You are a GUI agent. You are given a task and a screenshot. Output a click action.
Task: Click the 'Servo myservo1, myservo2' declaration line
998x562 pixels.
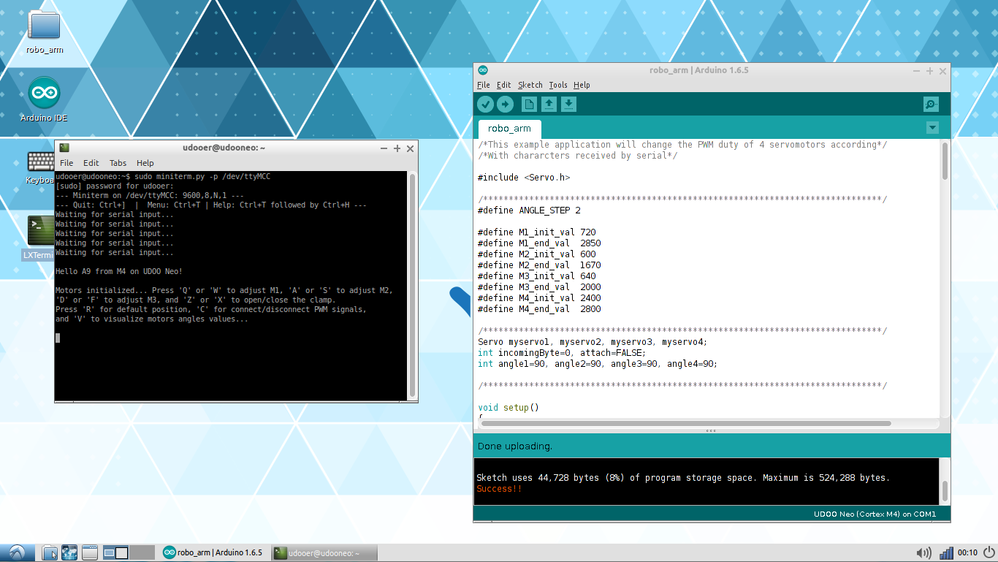click(593, 342)
